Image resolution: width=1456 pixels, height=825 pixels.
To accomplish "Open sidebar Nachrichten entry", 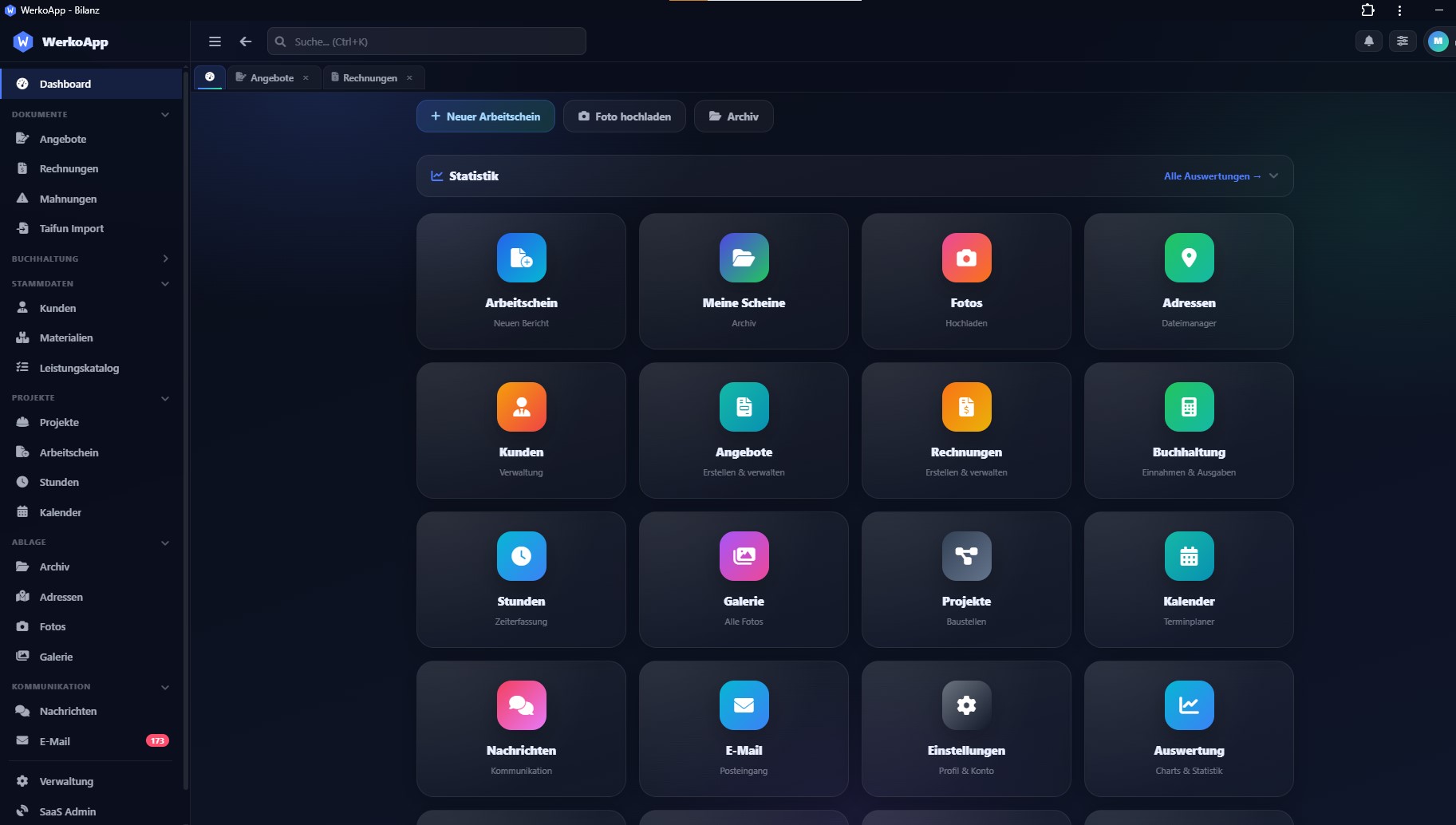I will tap(92, 711).
